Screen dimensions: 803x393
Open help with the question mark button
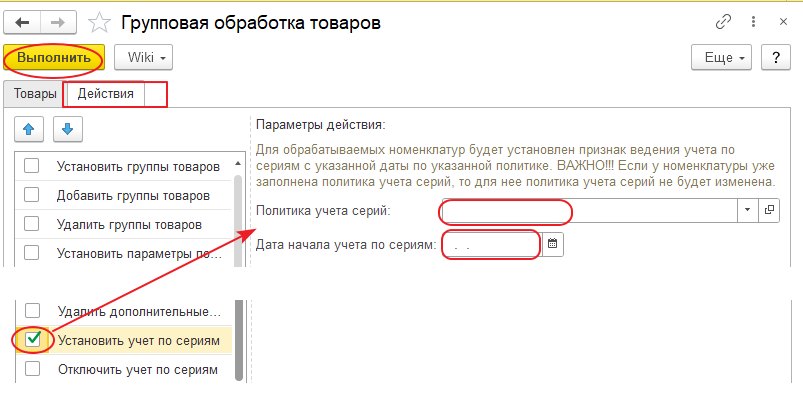(x=775, y=57)
